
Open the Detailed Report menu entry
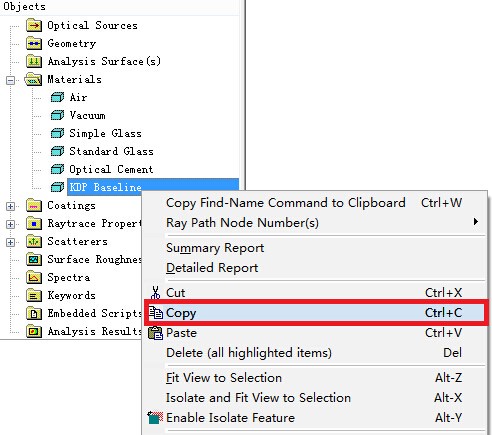(315, 268)
